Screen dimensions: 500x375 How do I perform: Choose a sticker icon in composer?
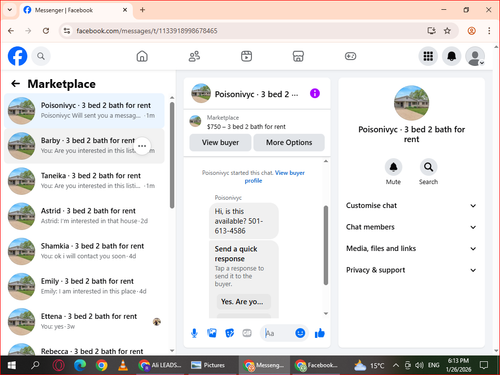[229, 333]
